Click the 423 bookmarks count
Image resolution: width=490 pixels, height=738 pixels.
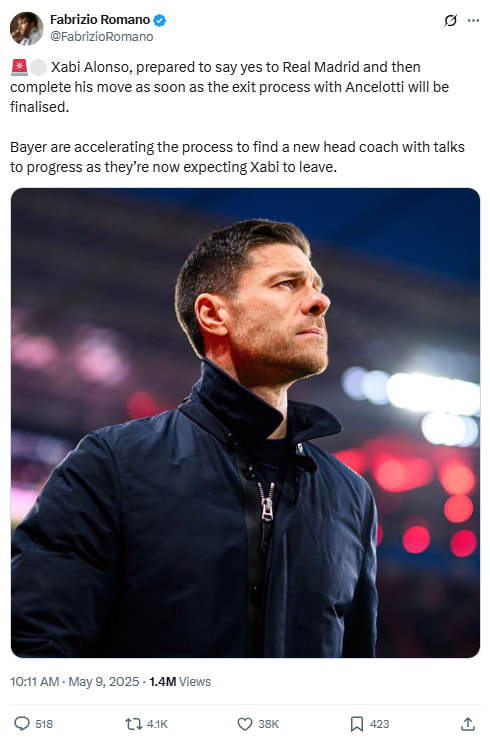click(x=379, y=724)
